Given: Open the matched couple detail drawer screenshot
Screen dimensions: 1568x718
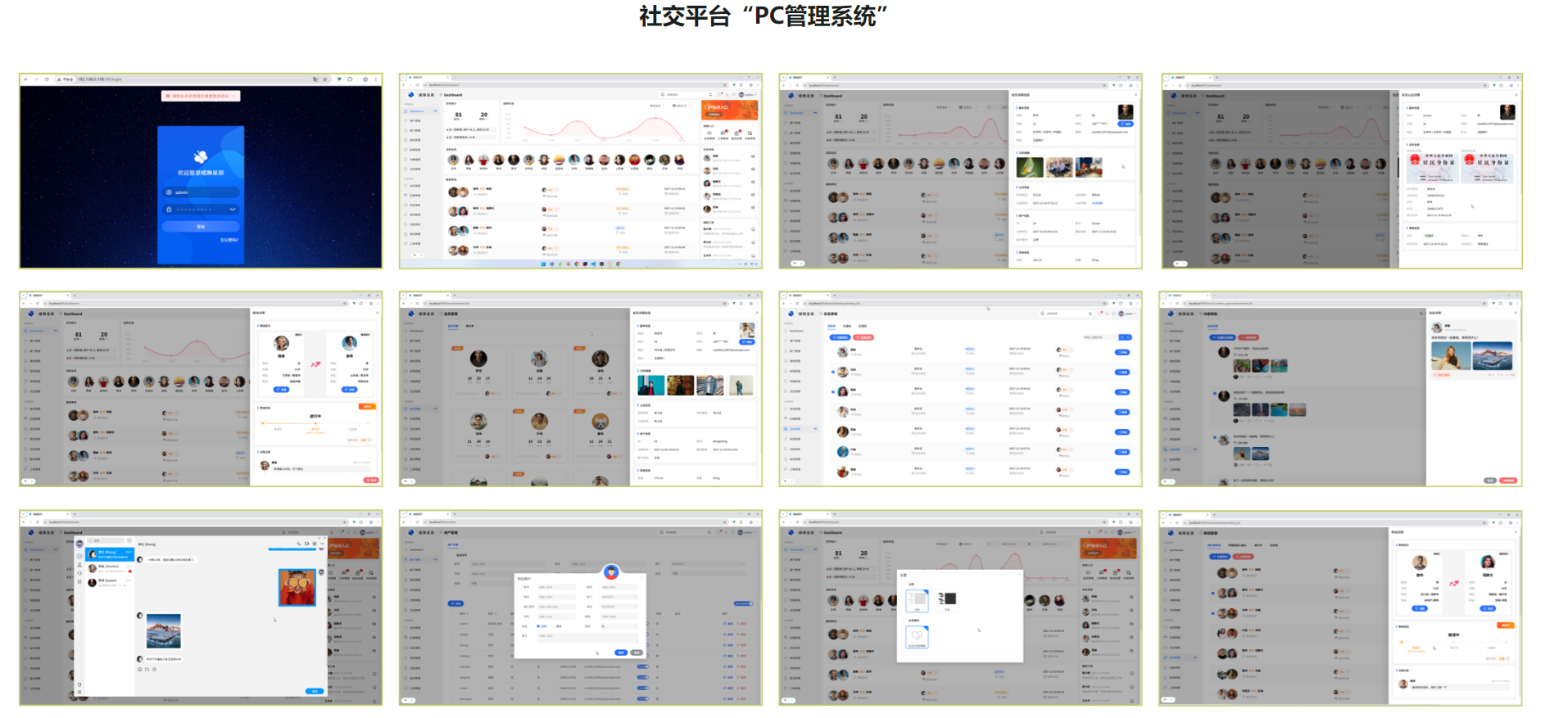Looking at the screenshot, I should pos(201,389).
